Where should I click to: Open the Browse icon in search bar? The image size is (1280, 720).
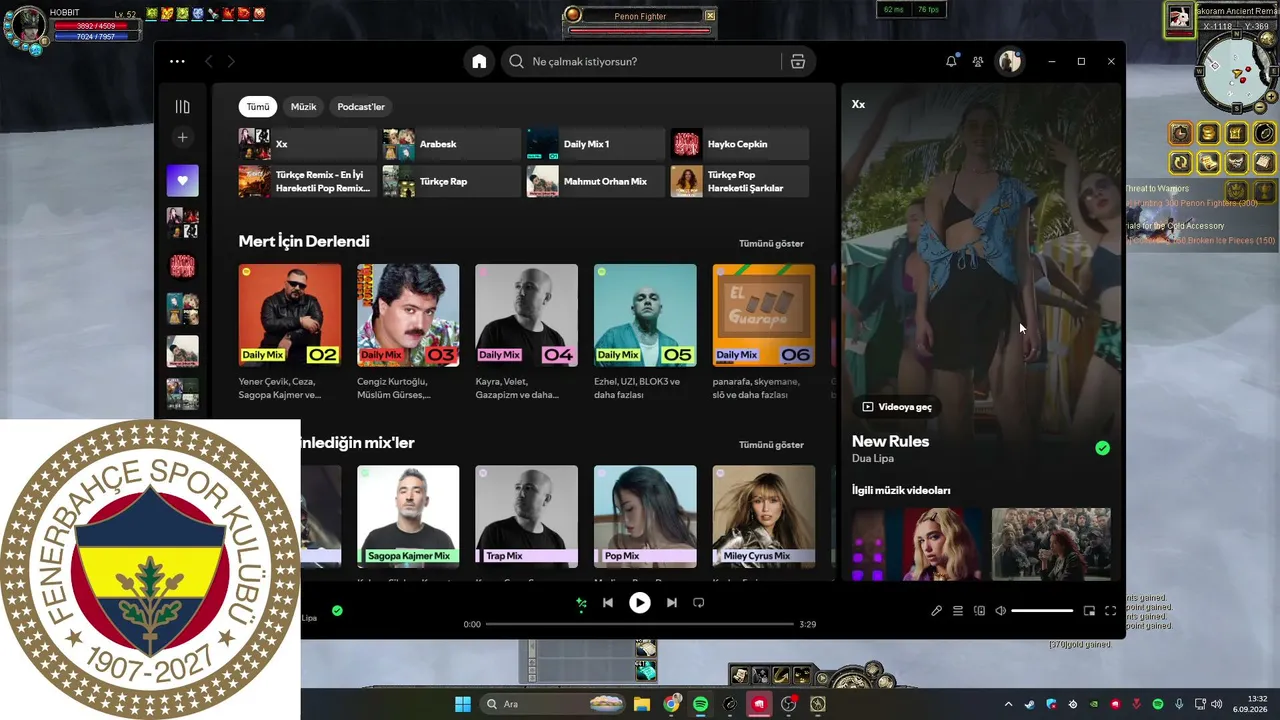pos(798,62)
